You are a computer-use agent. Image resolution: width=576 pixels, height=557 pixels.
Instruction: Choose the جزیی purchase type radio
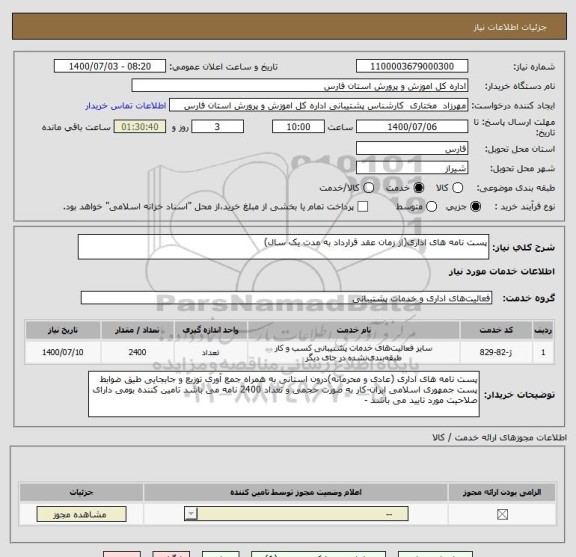(476, 206)
